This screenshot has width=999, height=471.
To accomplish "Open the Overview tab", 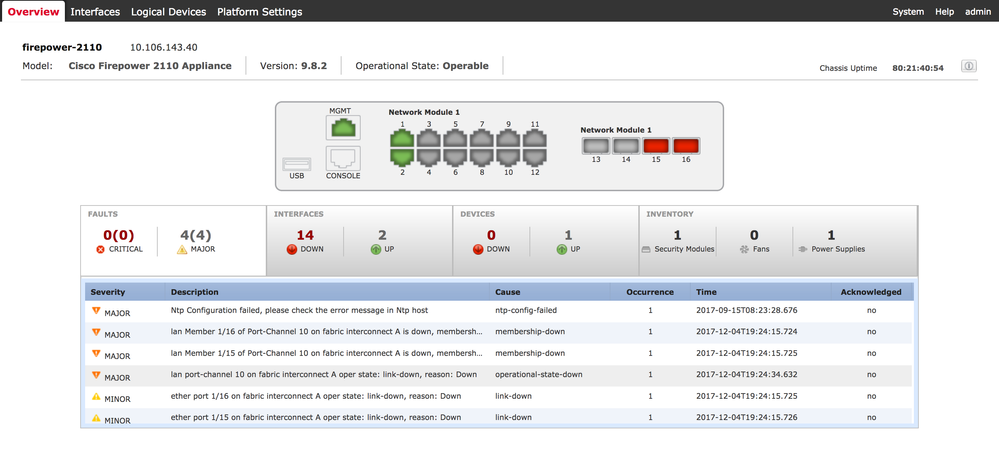I will [x=32, y=11].
